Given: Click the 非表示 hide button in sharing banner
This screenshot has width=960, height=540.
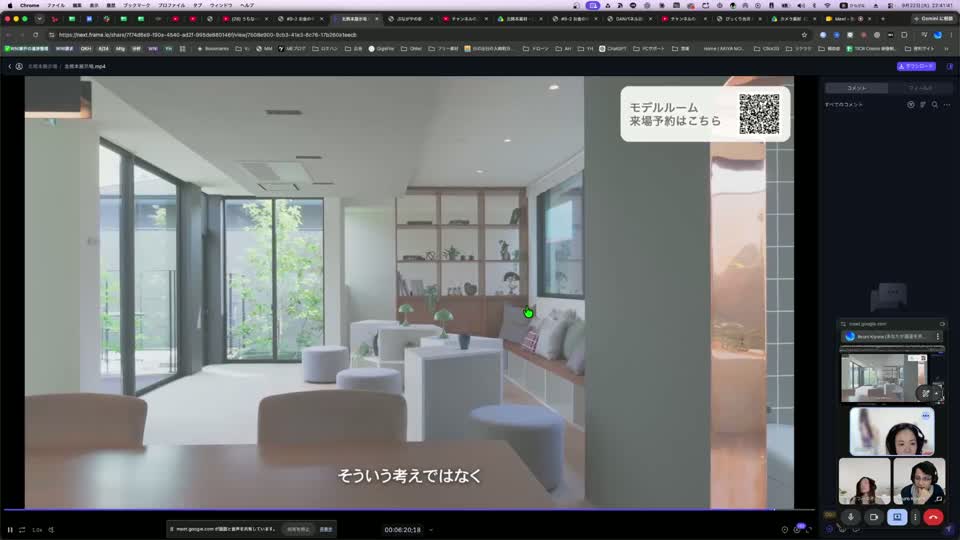Looking at the screenshot, I should (x=326, y=529).
